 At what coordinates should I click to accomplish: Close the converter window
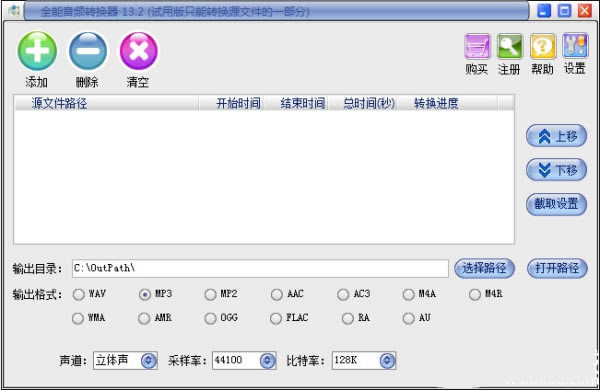click(585, 10)
